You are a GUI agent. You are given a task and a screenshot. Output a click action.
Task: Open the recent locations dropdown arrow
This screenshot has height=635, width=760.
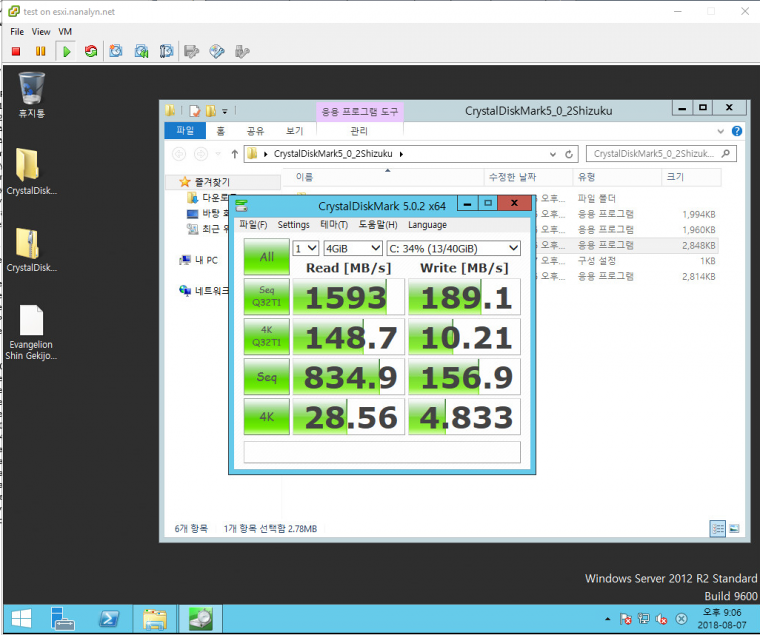tap(218, 154)
